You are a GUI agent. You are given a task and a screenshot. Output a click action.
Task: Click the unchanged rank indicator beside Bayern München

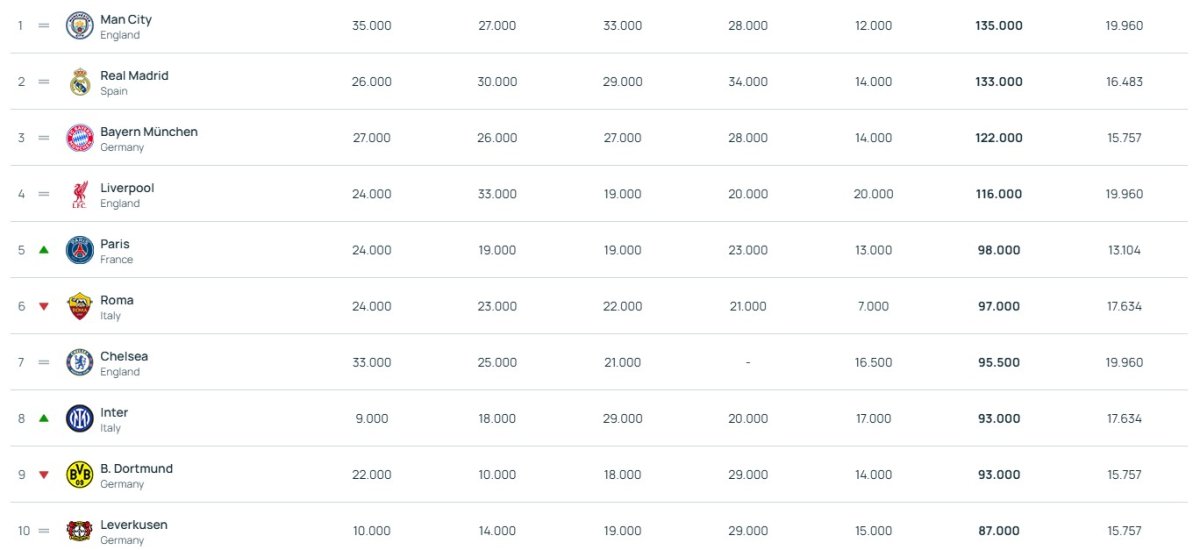pyautogui.click(x=44, y=138)
